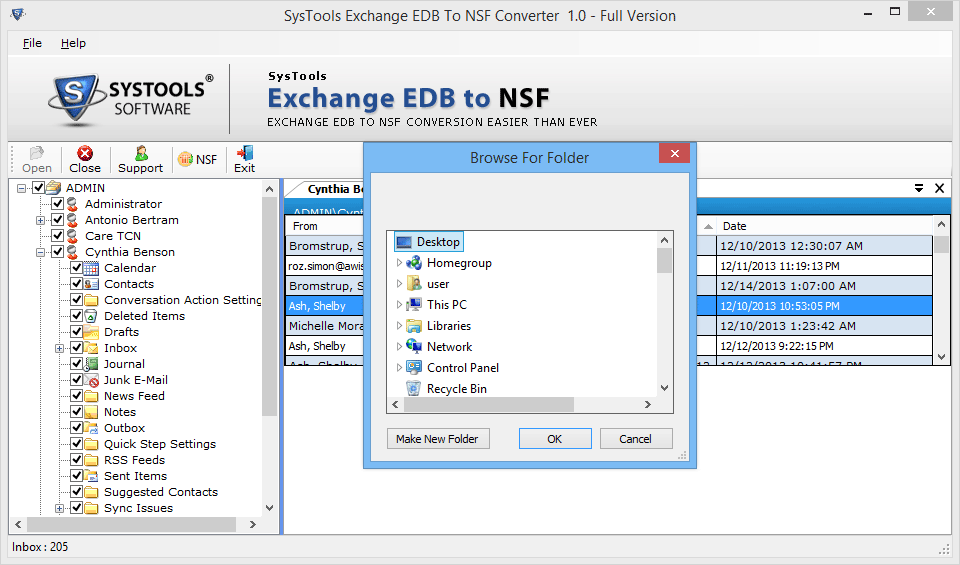Open the Help menu
This screenshot has width=960, height=565.
click(x=73, y=43)
